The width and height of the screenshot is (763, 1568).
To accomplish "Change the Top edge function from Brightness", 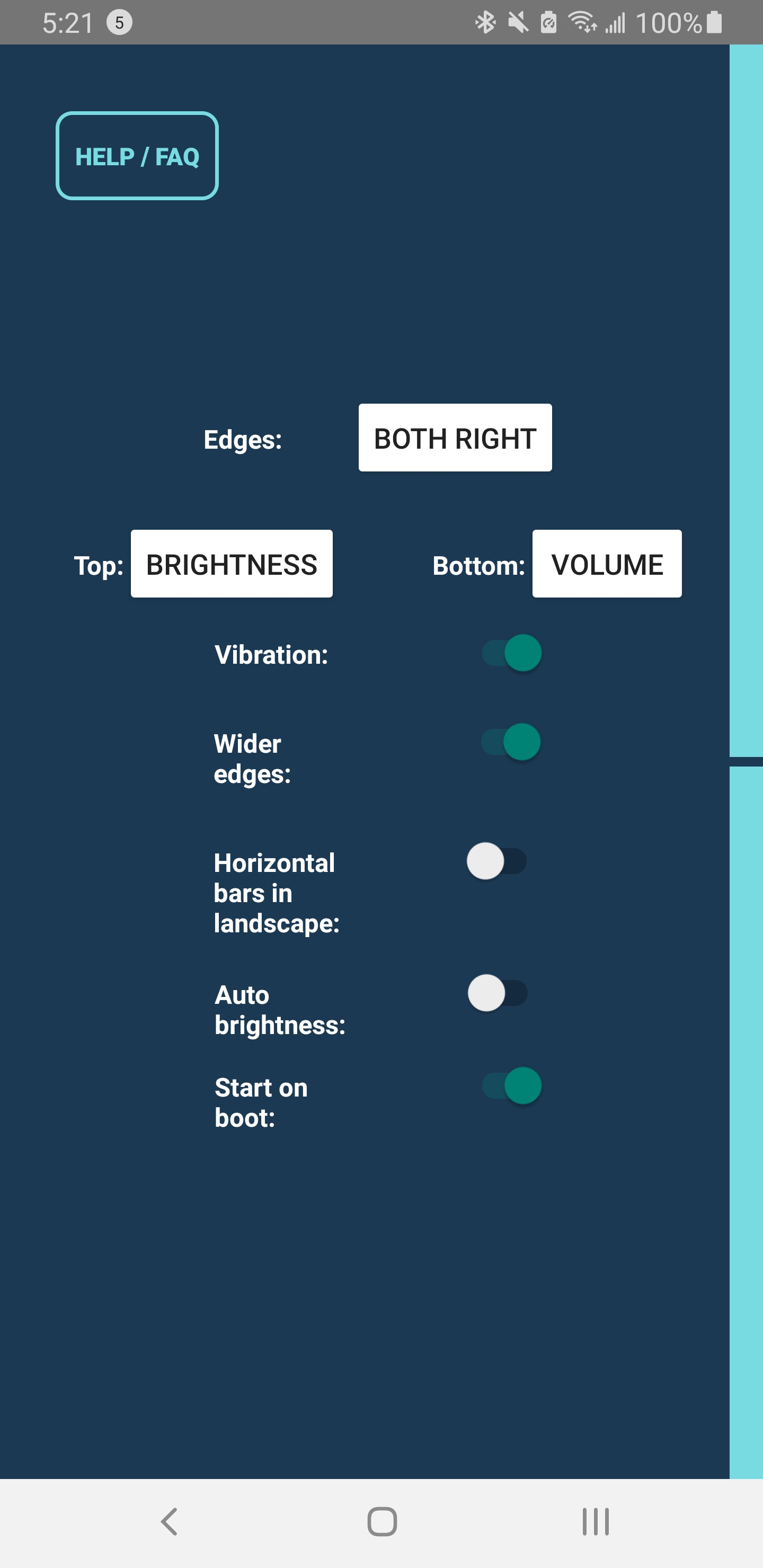I will tap(232, 564).
